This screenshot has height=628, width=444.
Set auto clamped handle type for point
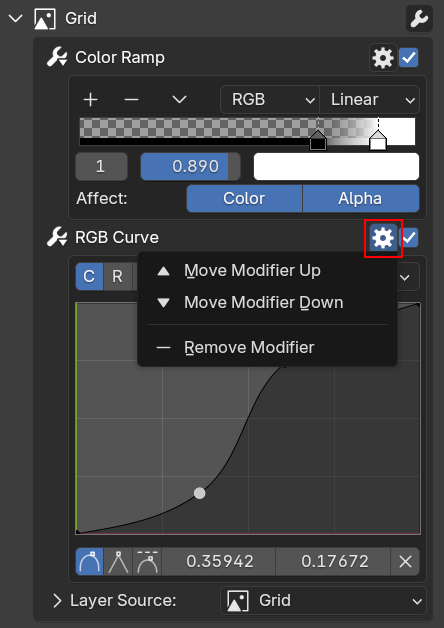(x=147, y=562)
